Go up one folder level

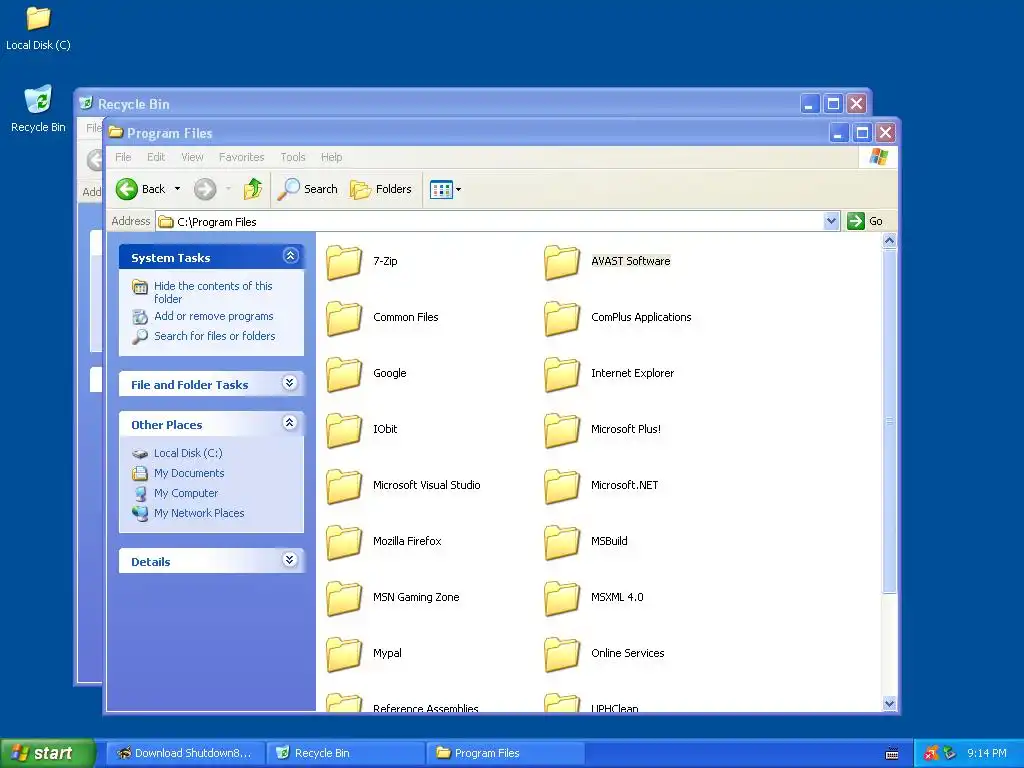coord(253,189)
